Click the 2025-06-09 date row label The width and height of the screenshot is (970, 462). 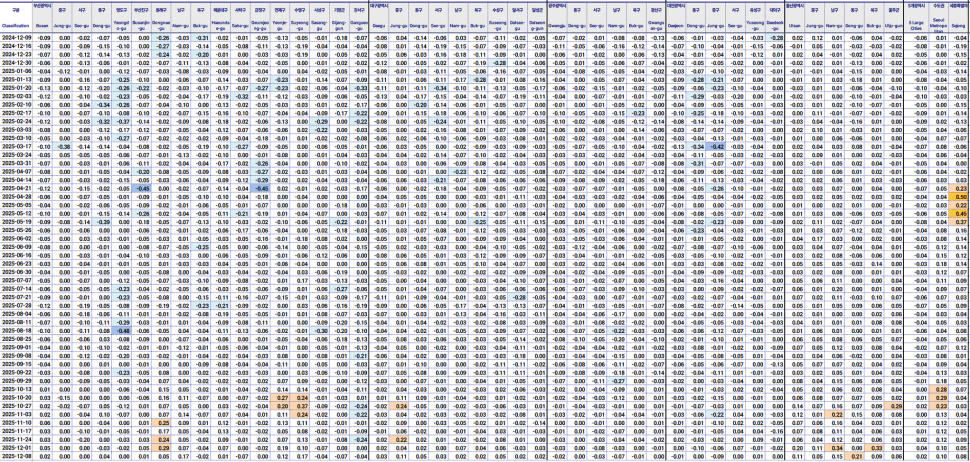[x=18, y=246]
